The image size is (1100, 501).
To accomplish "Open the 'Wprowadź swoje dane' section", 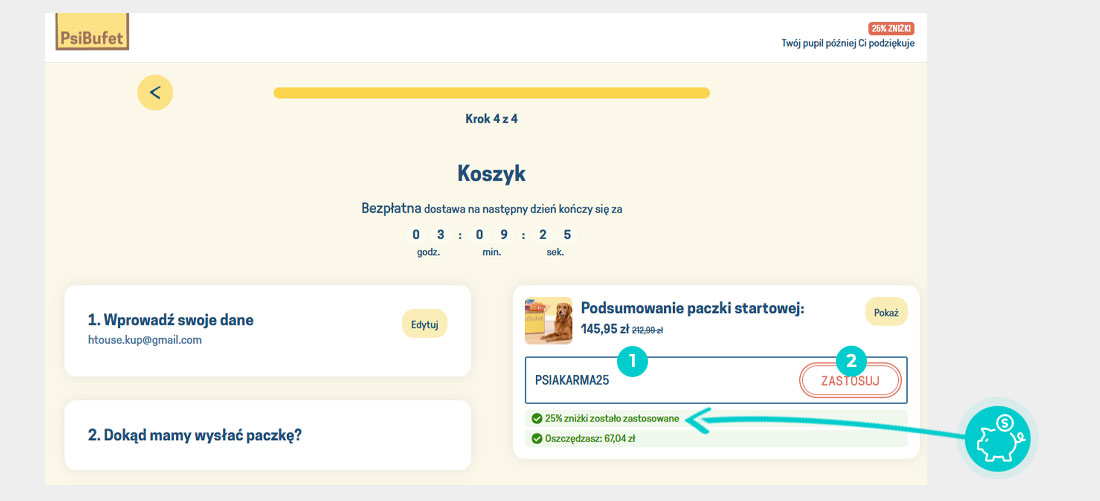I will [x=171, y=320].
